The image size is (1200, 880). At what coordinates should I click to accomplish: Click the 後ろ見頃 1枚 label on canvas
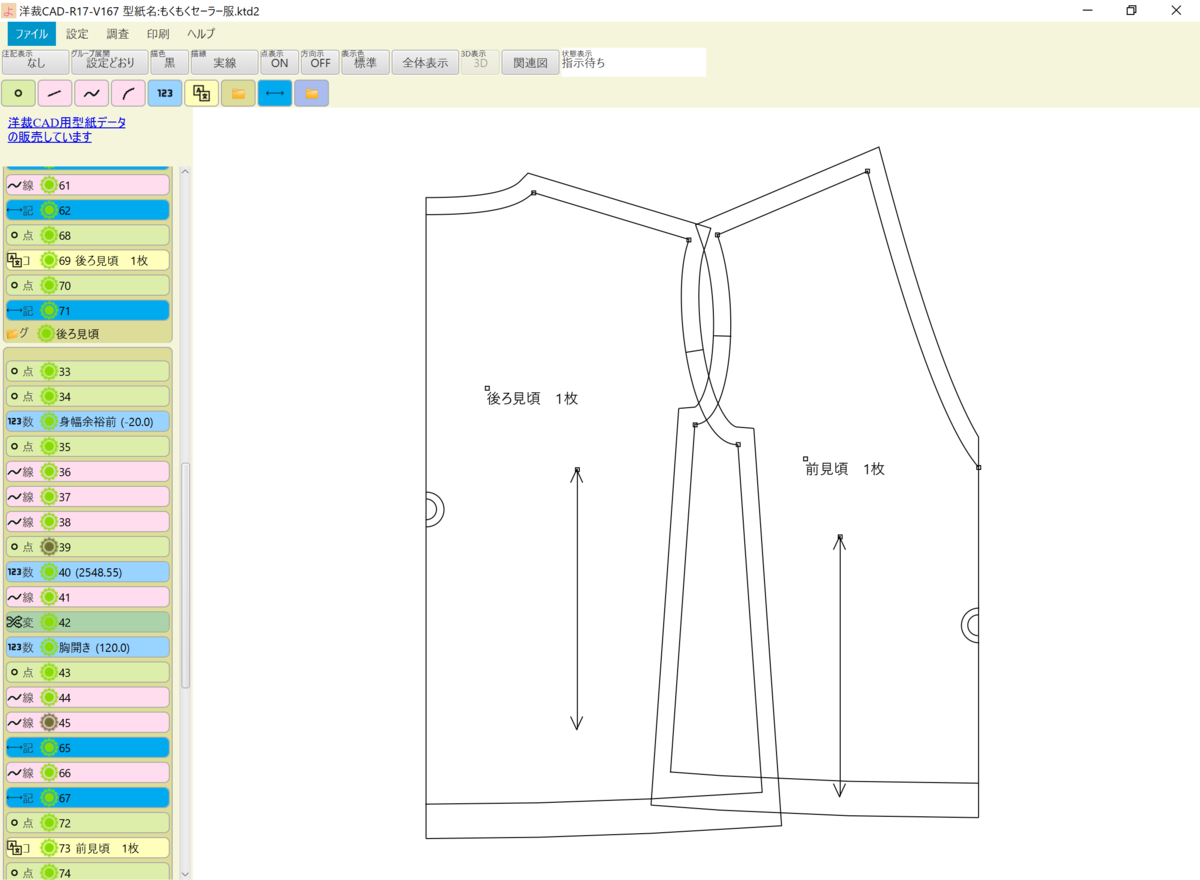pyautogui.click(x=532, y=398)
